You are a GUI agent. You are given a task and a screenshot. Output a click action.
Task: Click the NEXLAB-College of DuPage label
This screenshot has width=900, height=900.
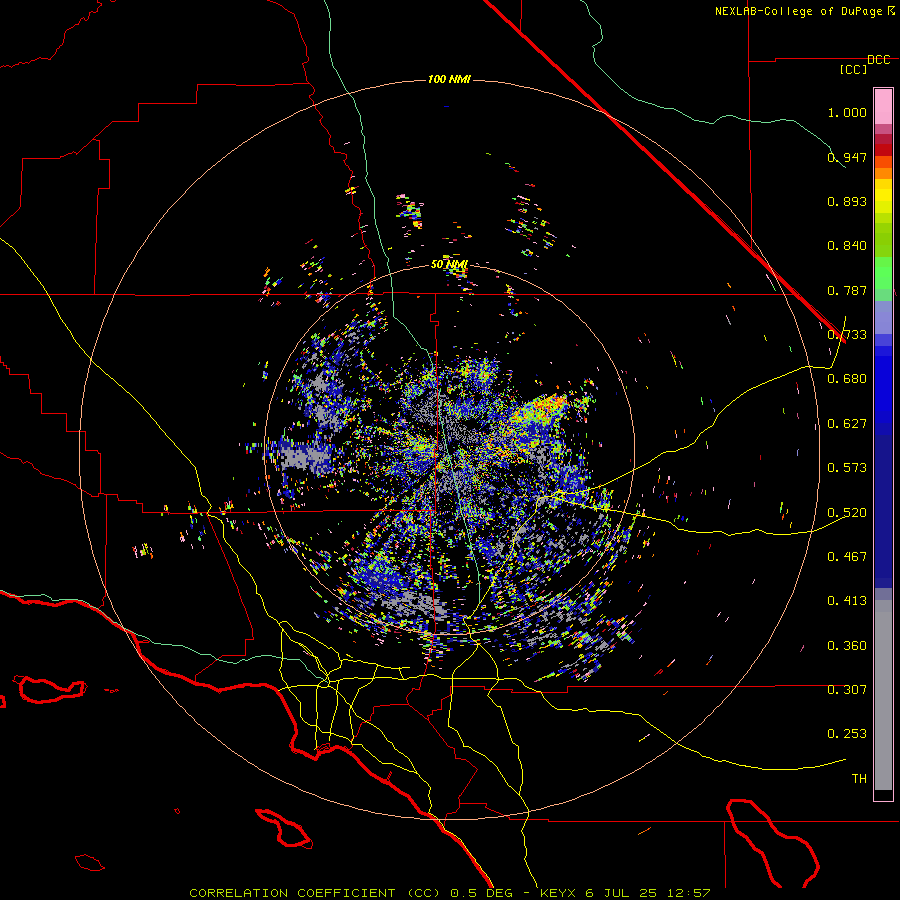point(805,11)
